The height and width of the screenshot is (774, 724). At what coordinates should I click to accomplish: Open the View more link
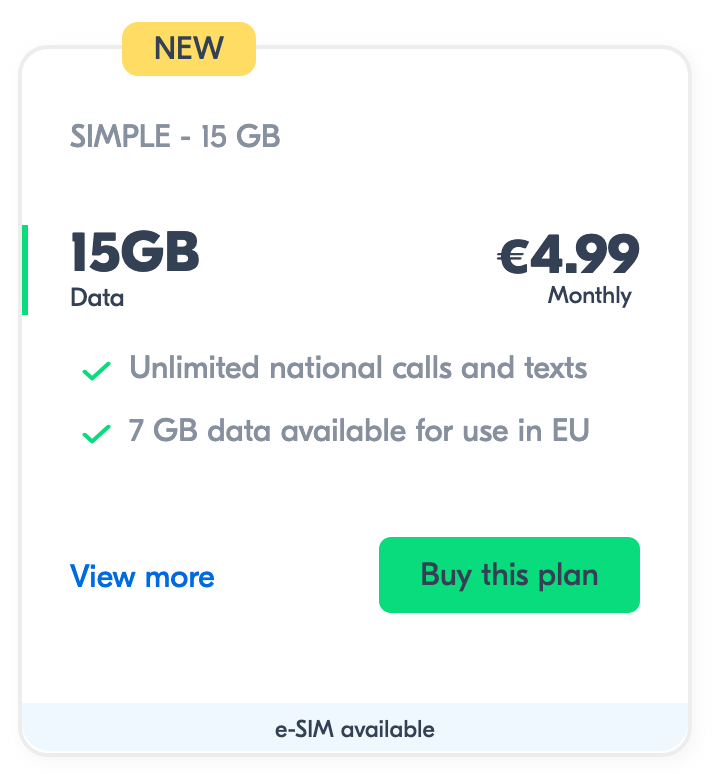[x=142, y=577]
